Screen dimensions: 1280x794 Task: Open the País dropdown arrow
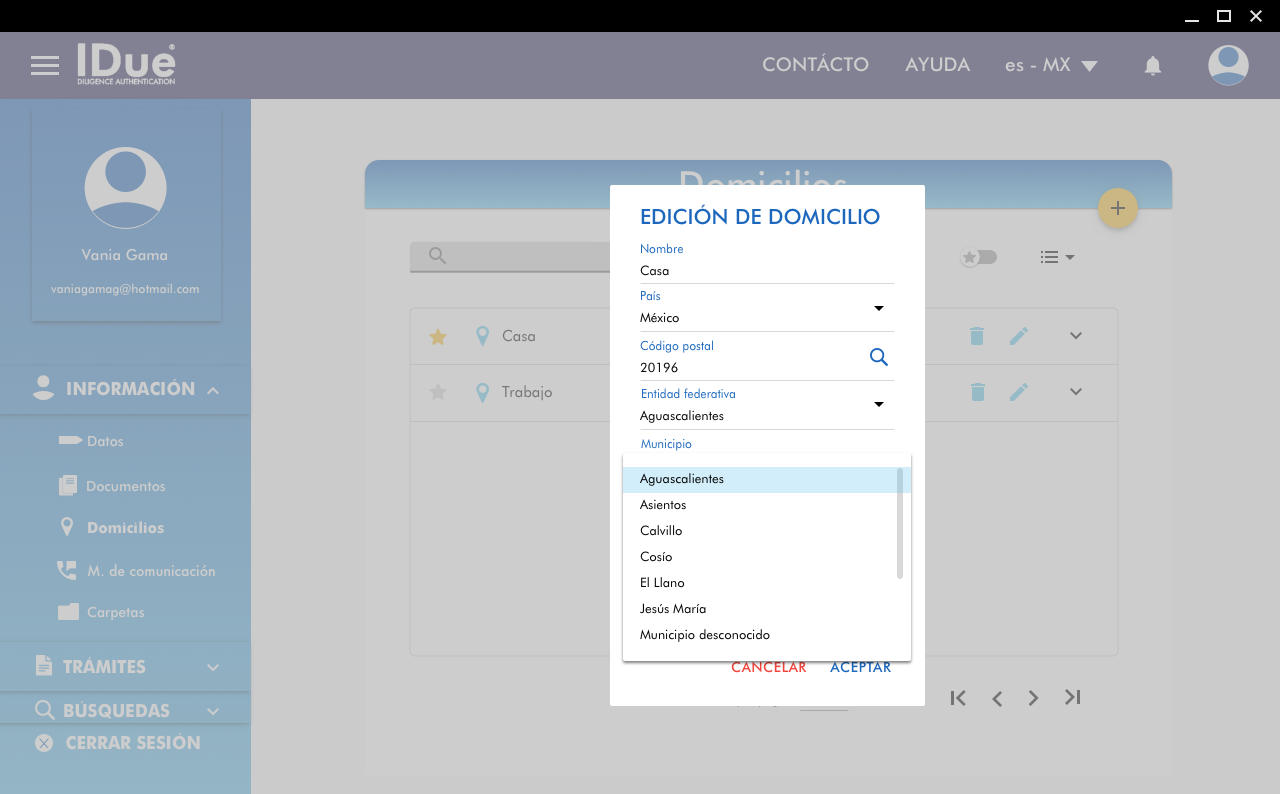[878, 308]
